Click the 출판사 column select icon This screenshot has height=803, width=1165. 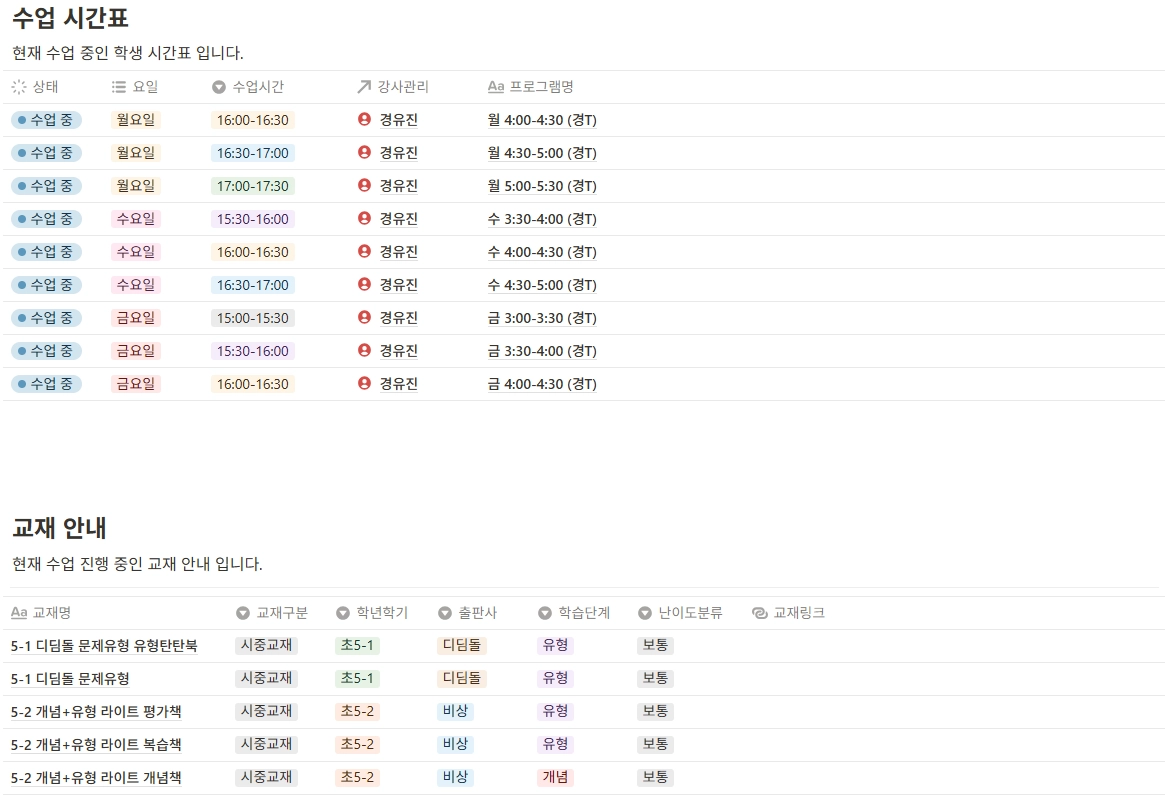pyautogui.click(x=445, y=613)
